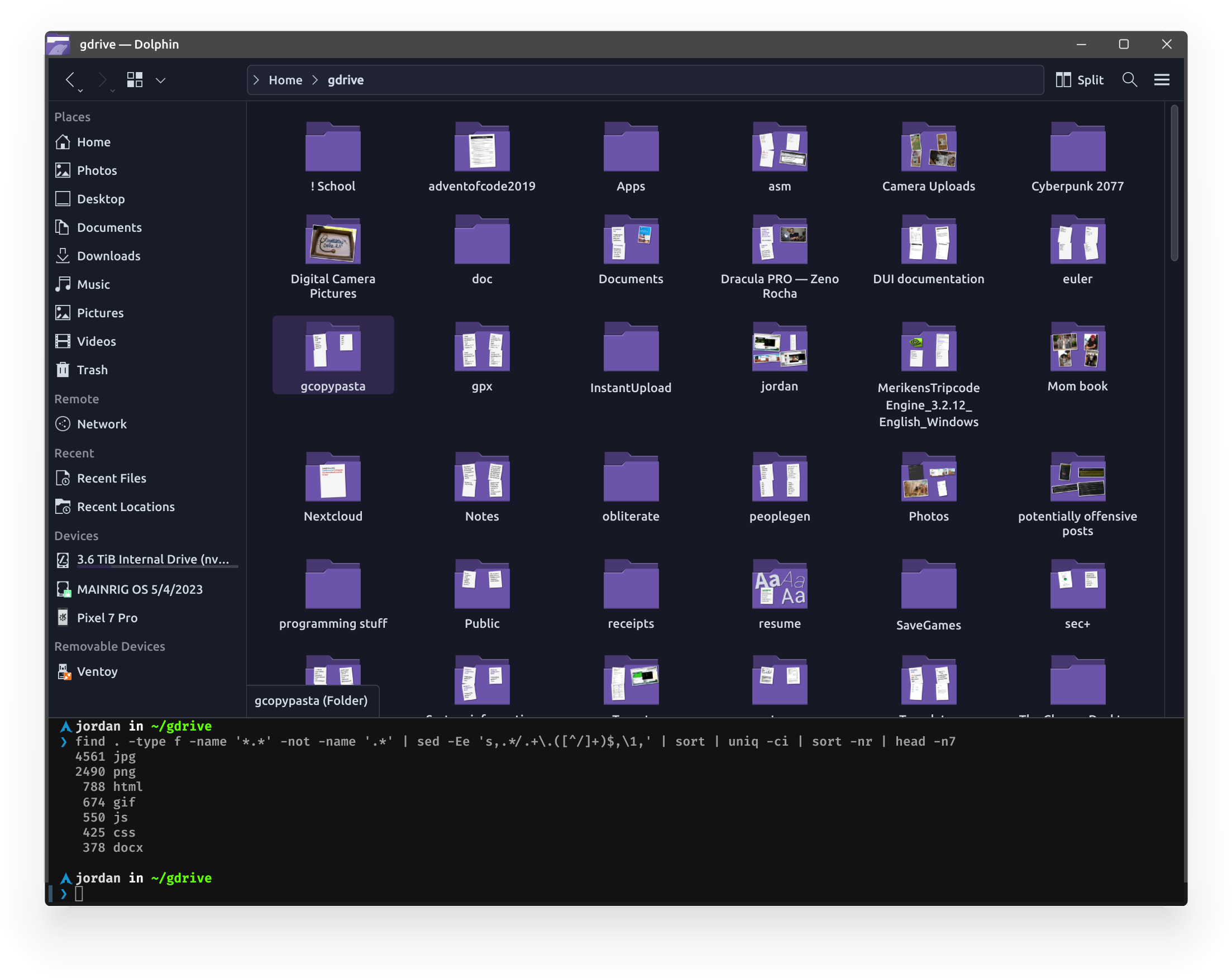Select the ! School folder
The width and height of the screenshot is (1232, 978).
333,158
